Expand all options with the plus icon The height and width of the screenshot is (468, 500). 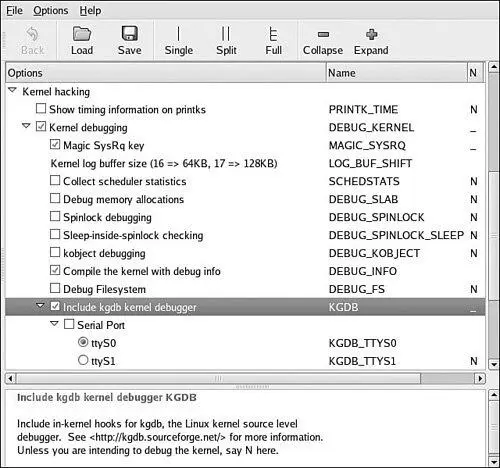coord(371,34)
